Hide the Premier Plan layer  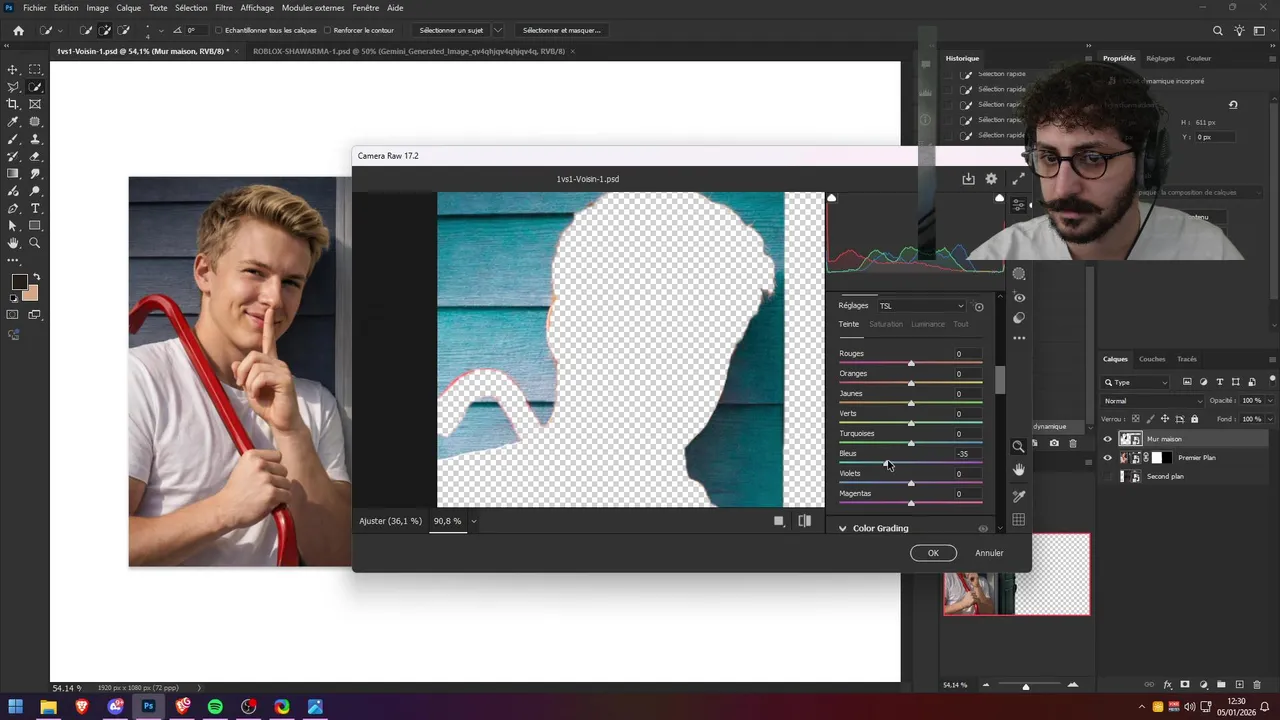tap(1107, 458)
